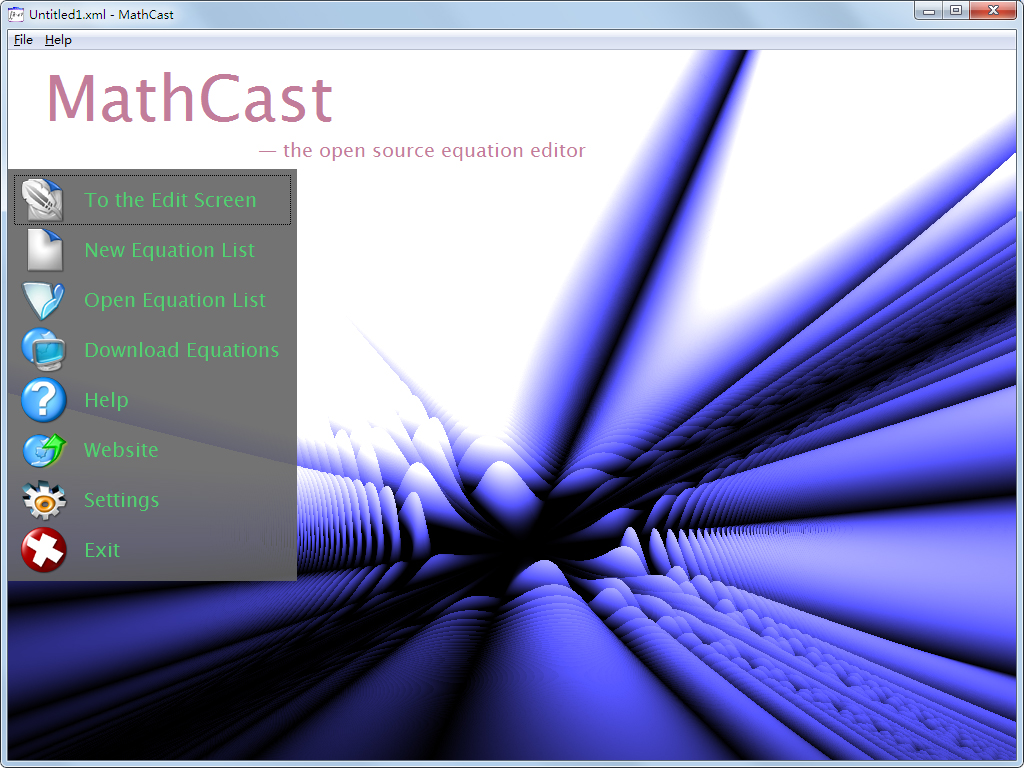Click the red cross Exit icon
The image size is (1024, 768).
pos(43,550)
